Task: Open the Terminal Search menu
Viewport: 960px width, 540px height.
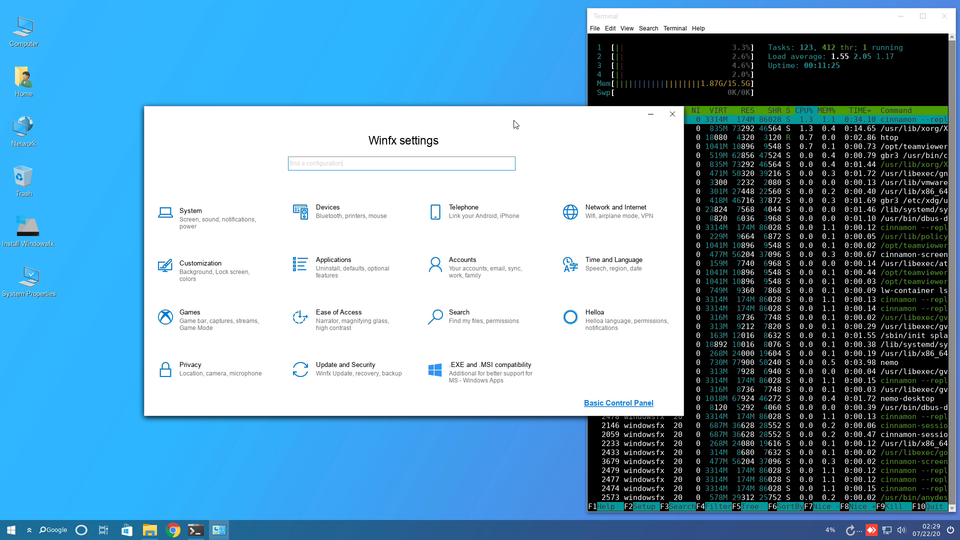Action: (648, 29)
